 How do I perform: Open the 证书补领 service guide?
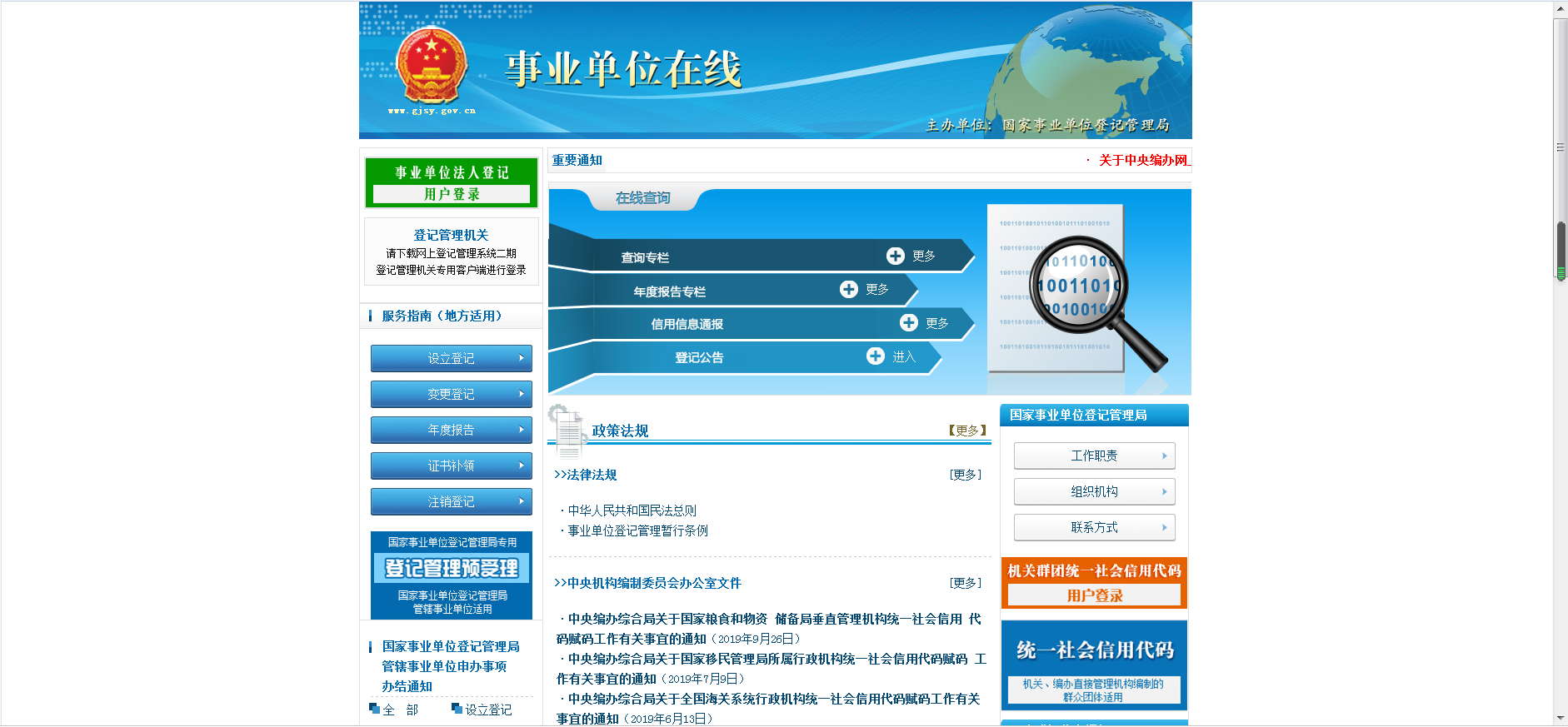(452, 466)
